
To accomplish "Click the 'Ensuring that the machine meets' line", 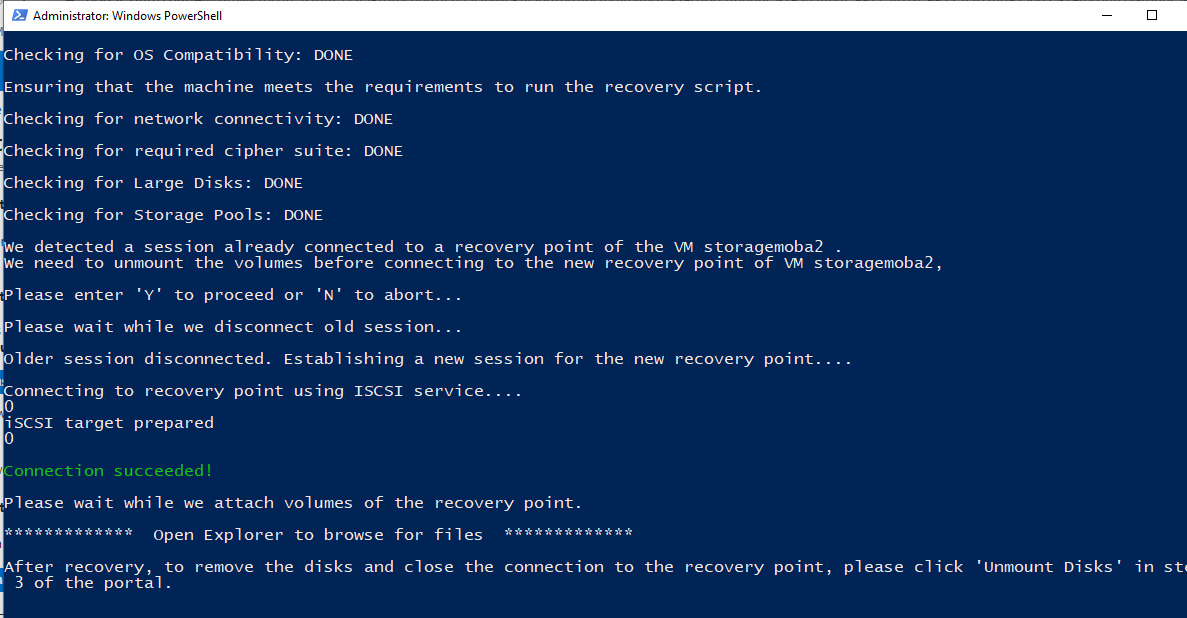I will pyautogui.click(x=382, y=87).
